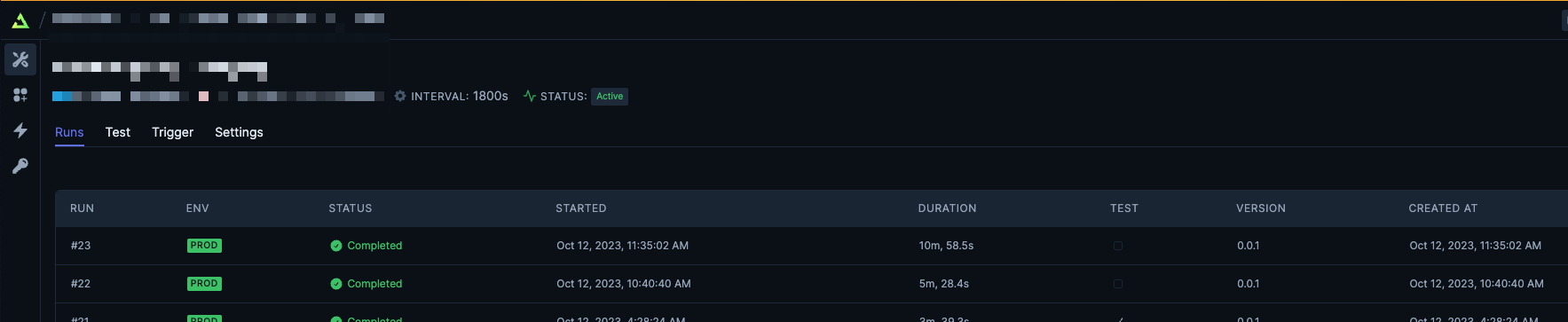1568x322 pixels.
Task: Open the Settings tab
Action: tap(239, 132)
